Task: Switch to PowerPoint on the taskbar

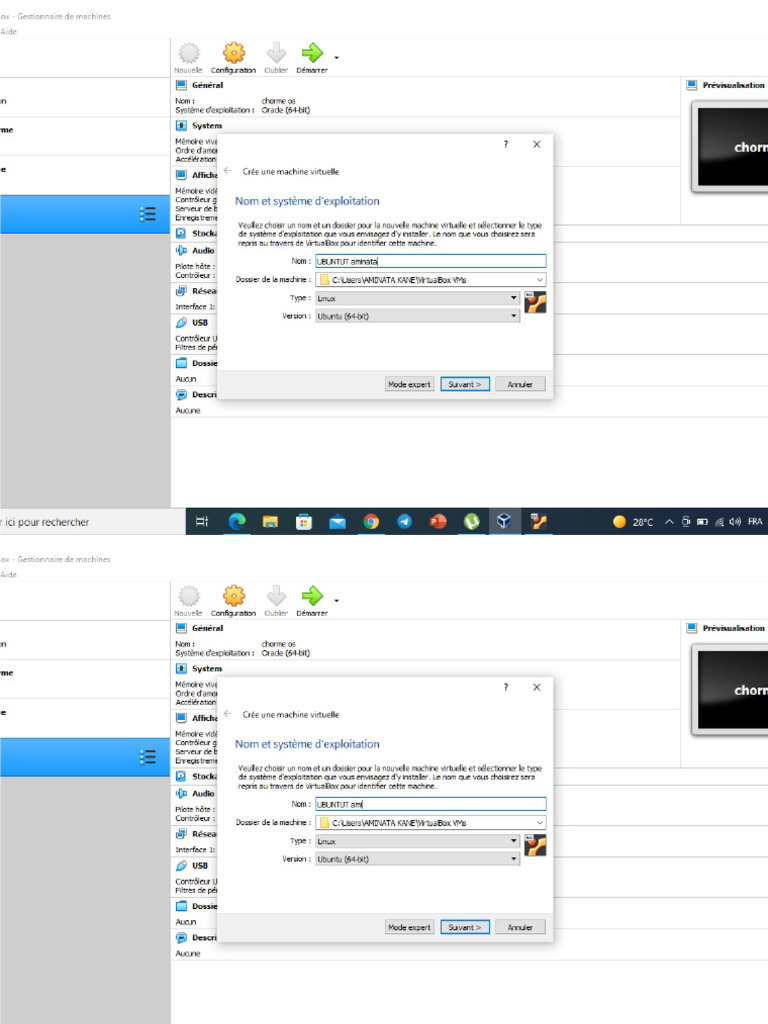Action: (438, 521)
